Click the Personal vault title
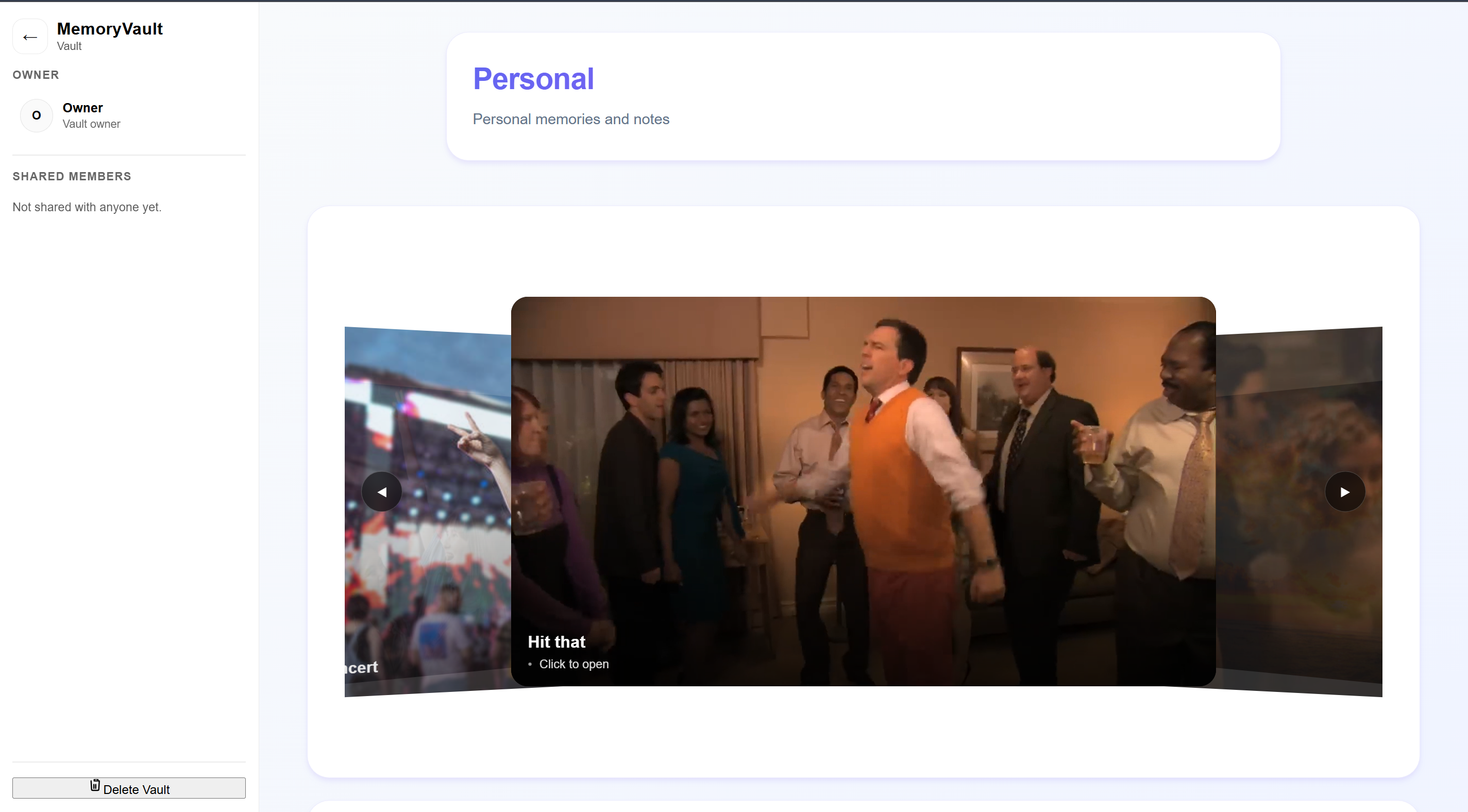Screen dimensions: 1468x812 [533, 79]
